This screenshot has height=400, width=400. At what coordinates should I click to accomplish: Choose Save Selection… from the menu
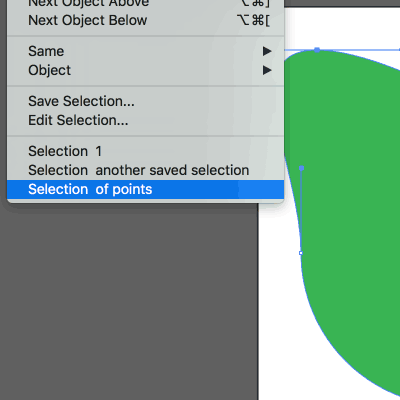(145, 101)
